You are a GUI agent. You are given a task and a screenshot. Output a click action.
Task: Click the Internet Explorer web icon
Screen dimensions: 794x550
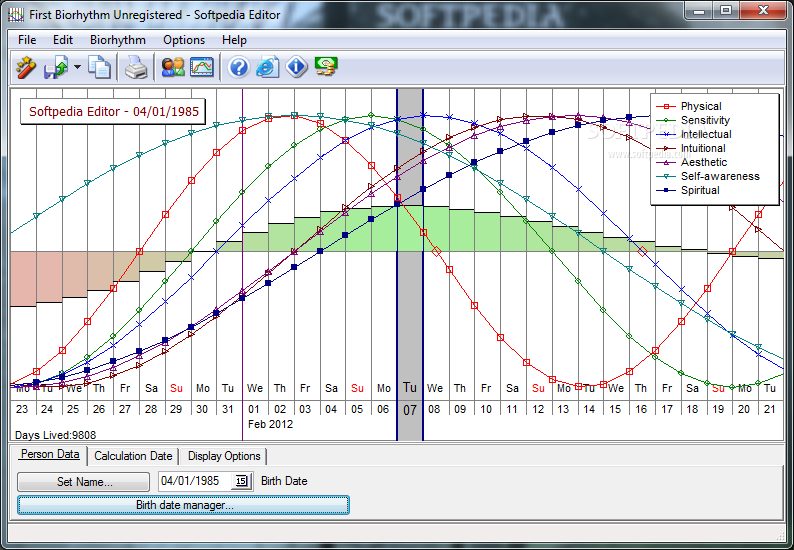267,67
